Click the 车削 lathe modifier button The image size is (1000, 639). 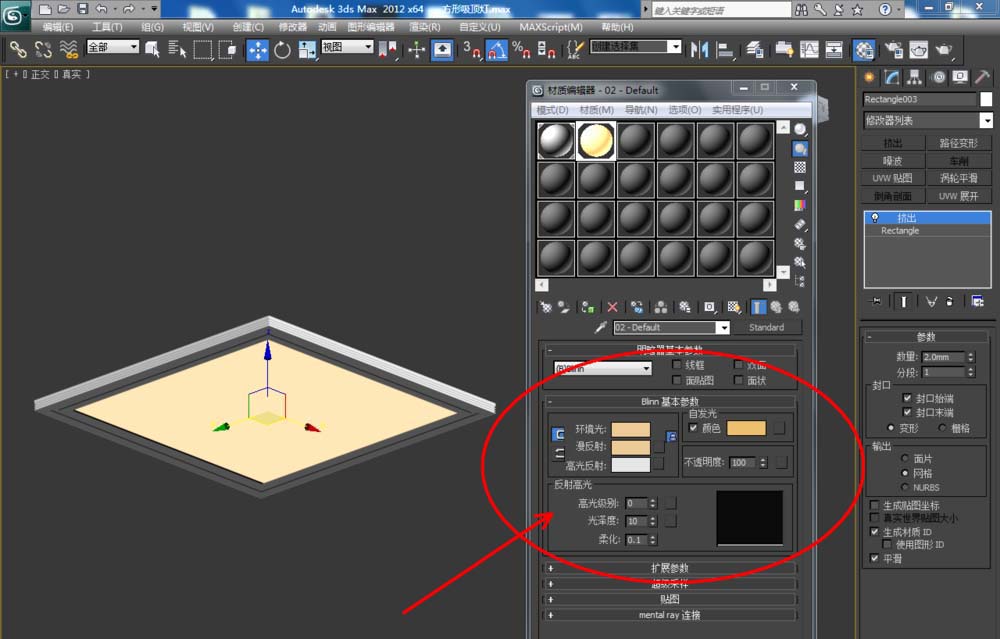pyautogui.click(x=959, y=161)
